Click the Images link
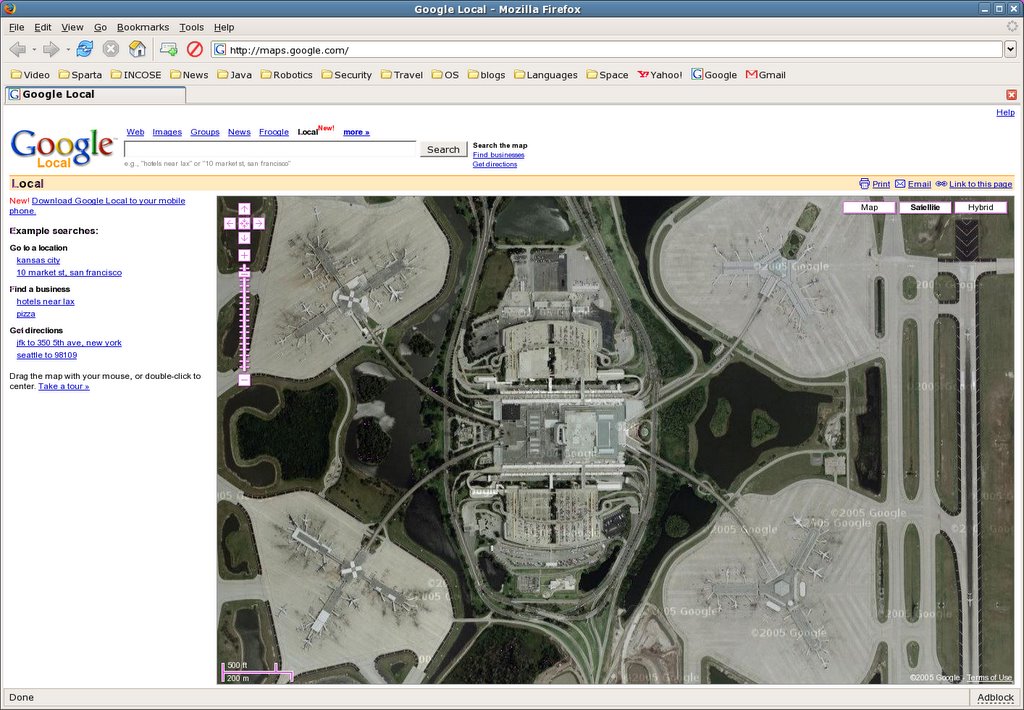 click(167, 132)
